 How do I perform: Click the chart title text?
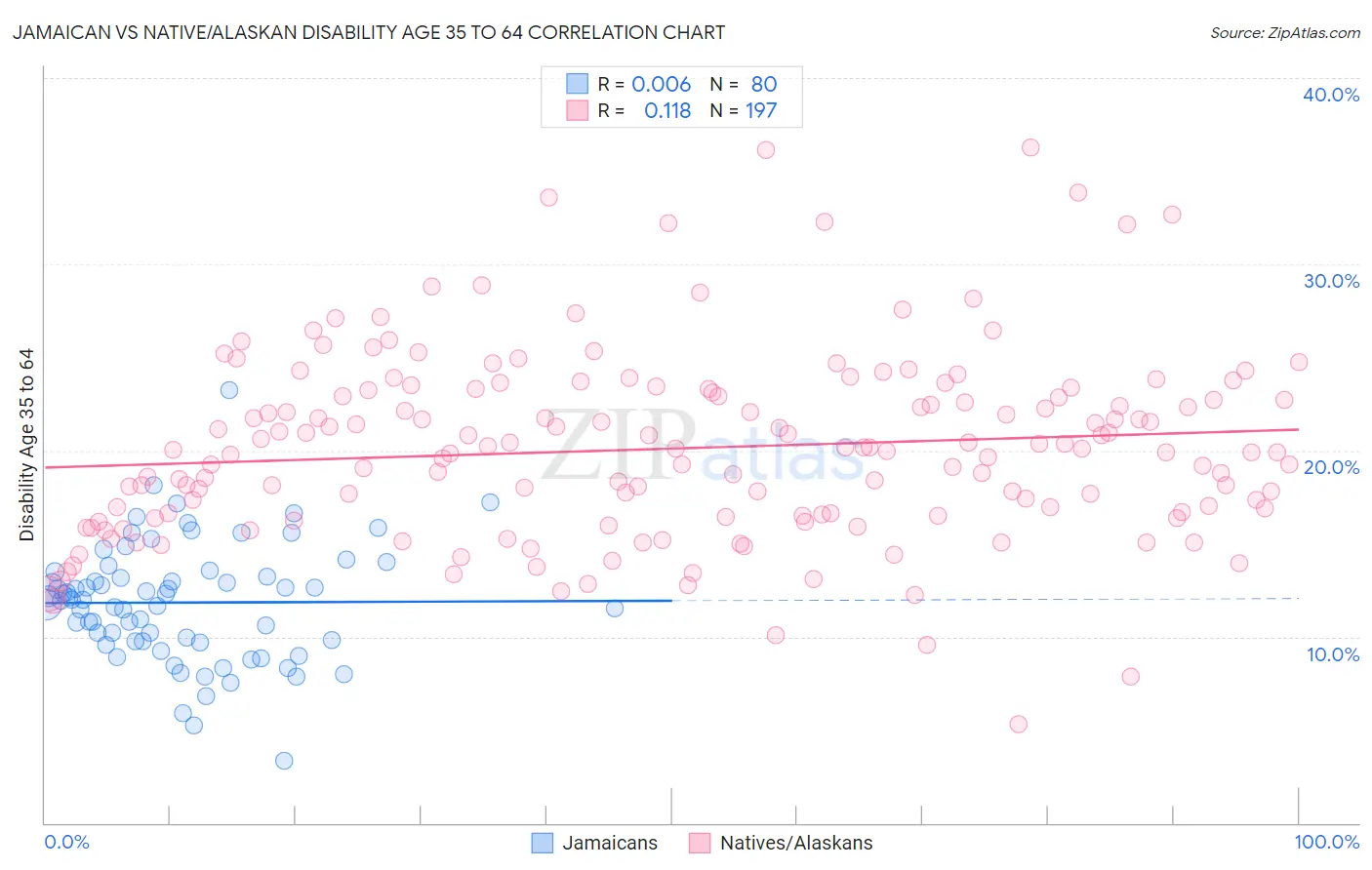(x=369, y=32)
